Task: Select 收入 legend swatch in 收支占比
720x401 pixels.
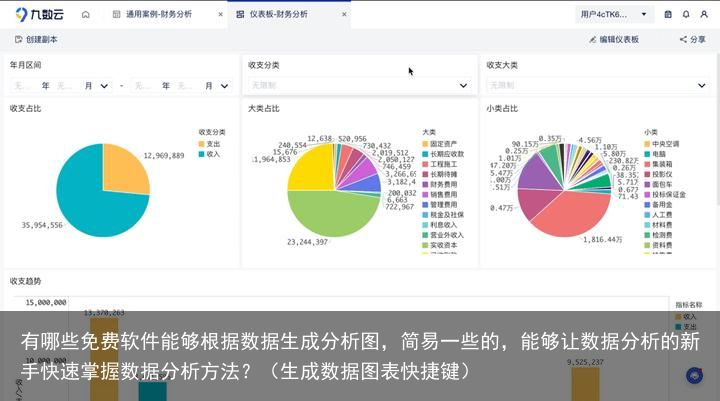Action: pos(201,154)
